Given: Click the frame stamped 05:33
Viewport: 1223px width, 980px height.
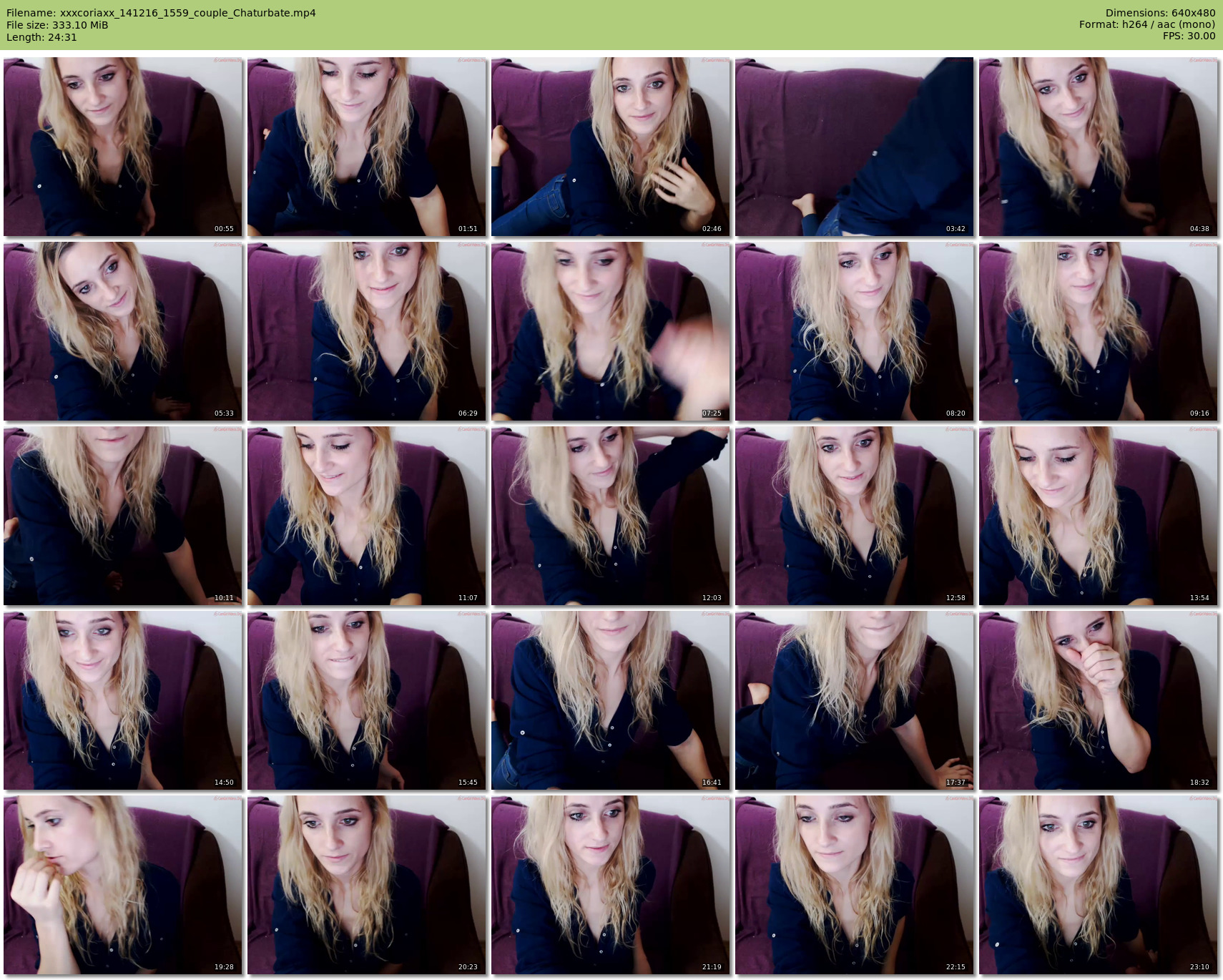Looking at the screenshot, I should [x=123, y=331].
